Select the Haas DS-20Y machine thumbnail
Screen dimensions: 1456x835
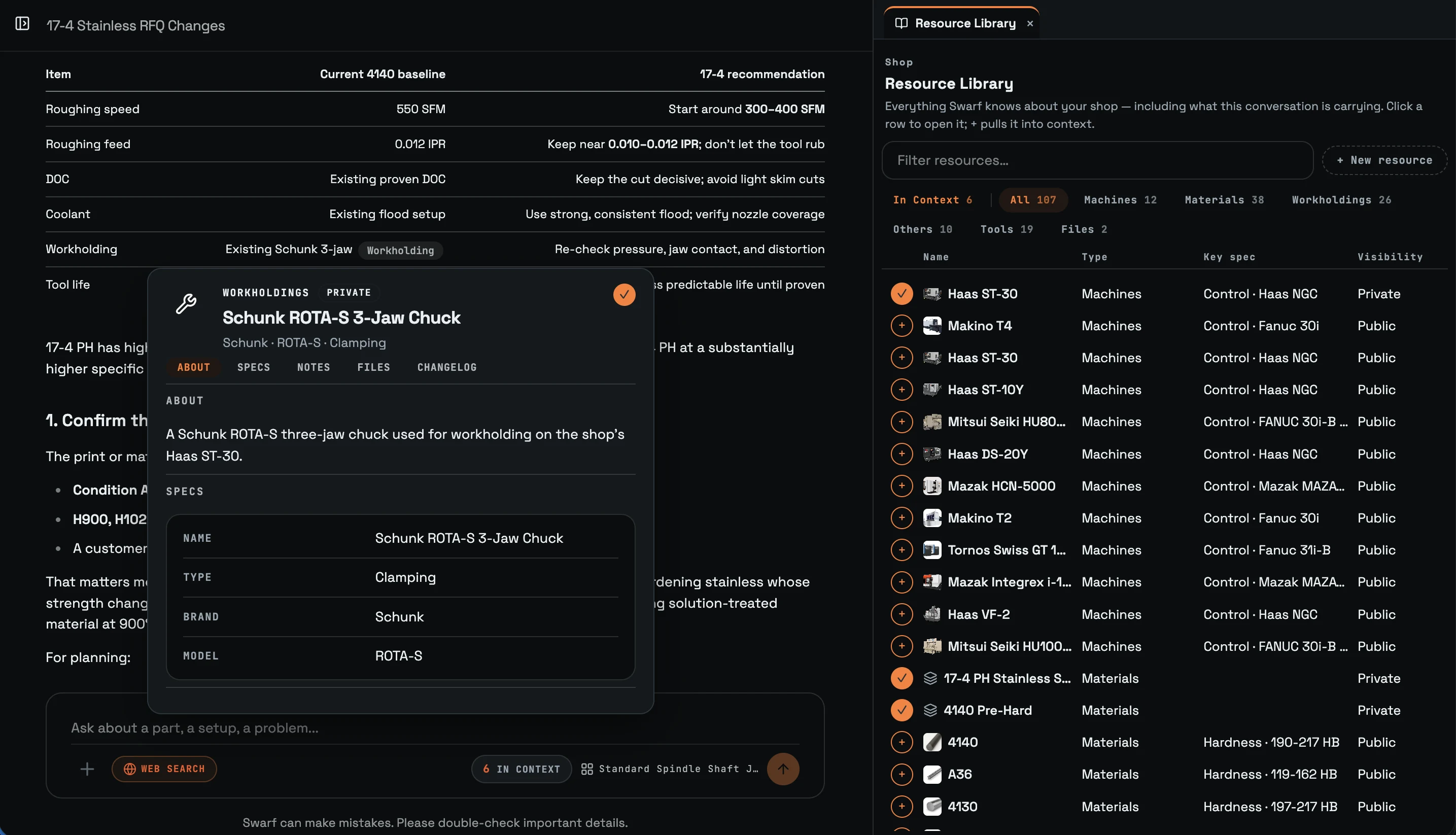pyautogui.click(x=932, y=454)
